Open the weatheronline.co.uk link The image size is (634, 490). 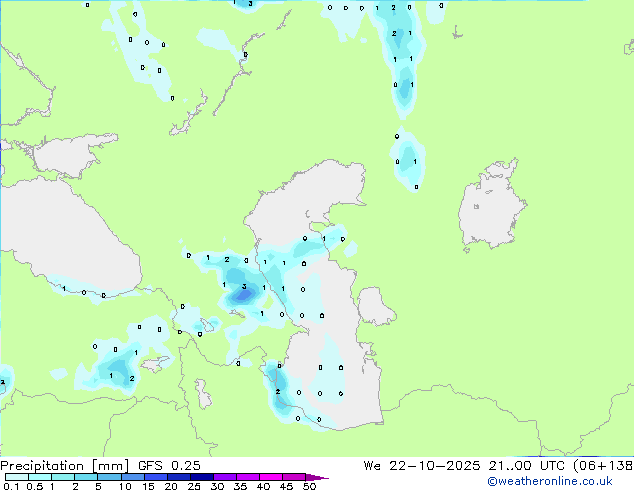click(x=550, y=481)
